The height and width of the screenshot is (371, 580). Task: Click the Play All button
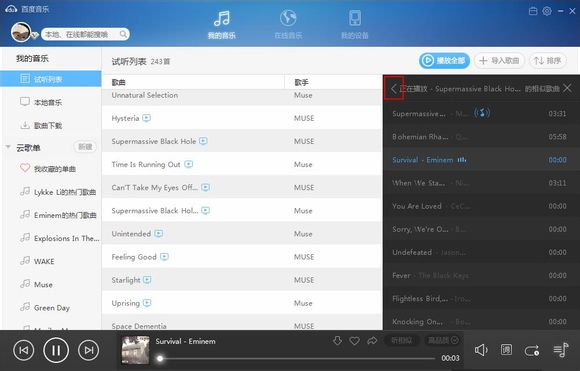pos(444,60)
